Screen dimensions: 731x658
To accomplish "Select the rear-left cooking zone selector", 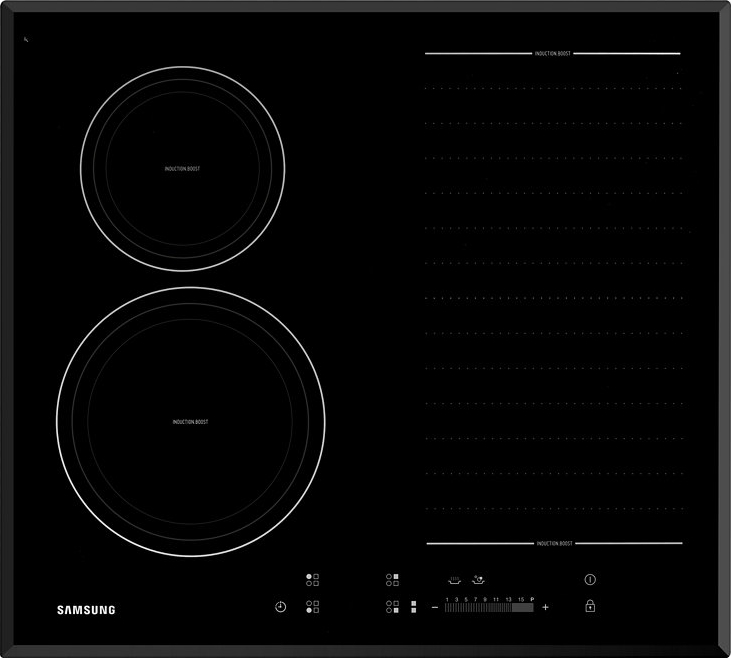I will click(312, 580).
